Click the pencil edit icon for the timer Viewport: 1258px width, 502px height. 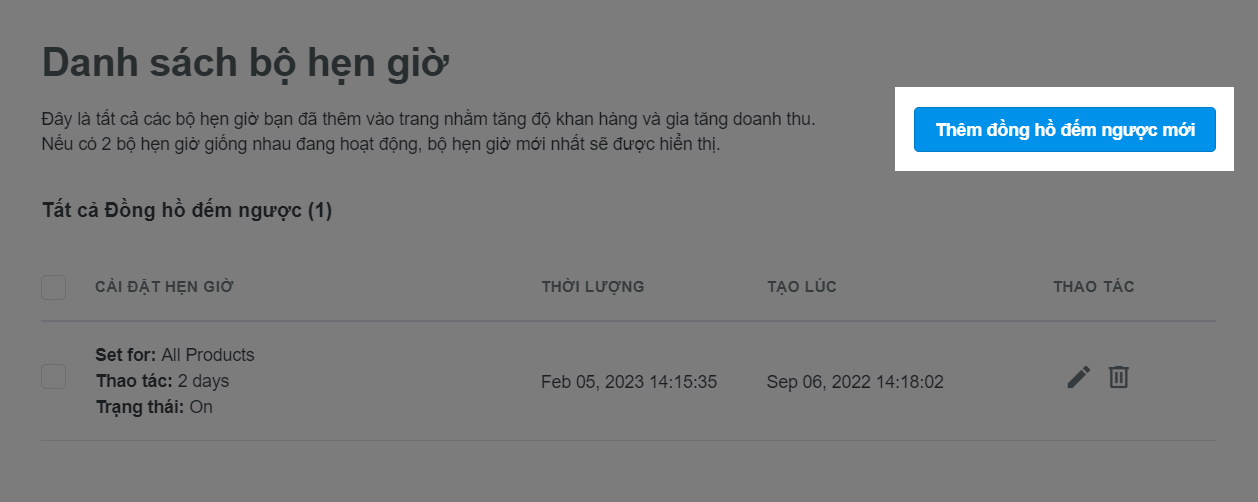click(1078, 377)
